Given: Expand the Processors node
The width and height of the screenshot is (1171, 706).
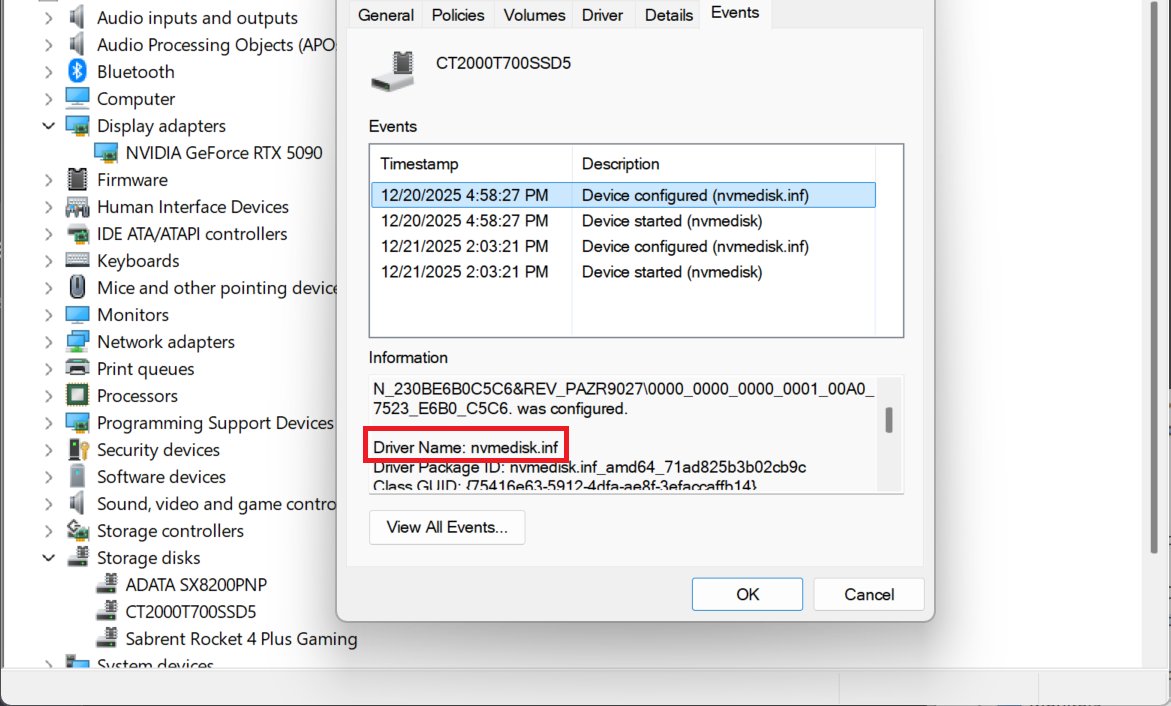Looking at the screenshot, I should pos(49,395).
